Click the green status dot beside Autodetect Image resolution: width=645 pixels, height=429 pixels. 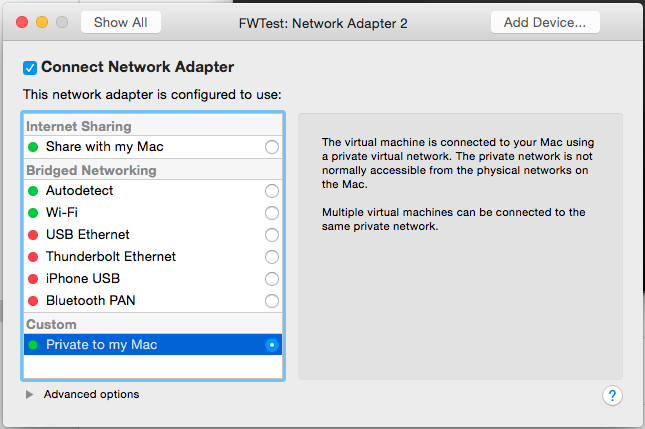pyautogui.click(x=33, y=191)
